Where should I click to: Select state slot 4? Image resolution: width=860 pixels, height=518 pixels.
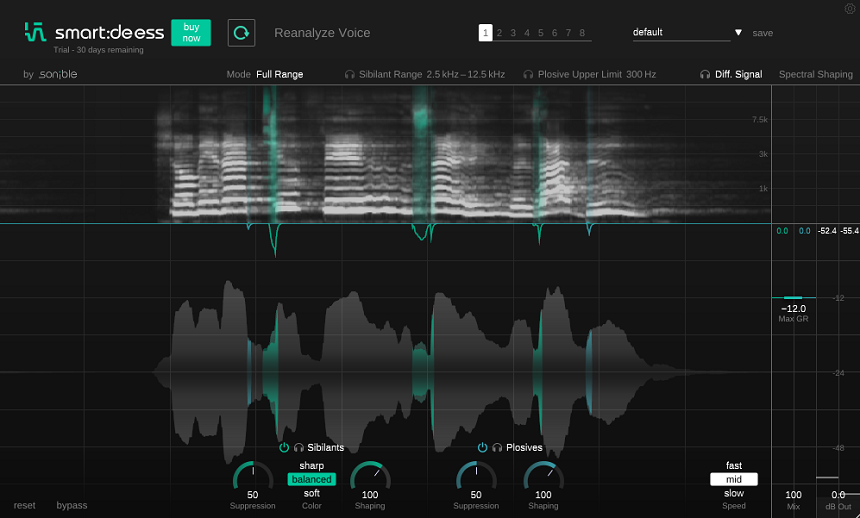coord(527,33)
